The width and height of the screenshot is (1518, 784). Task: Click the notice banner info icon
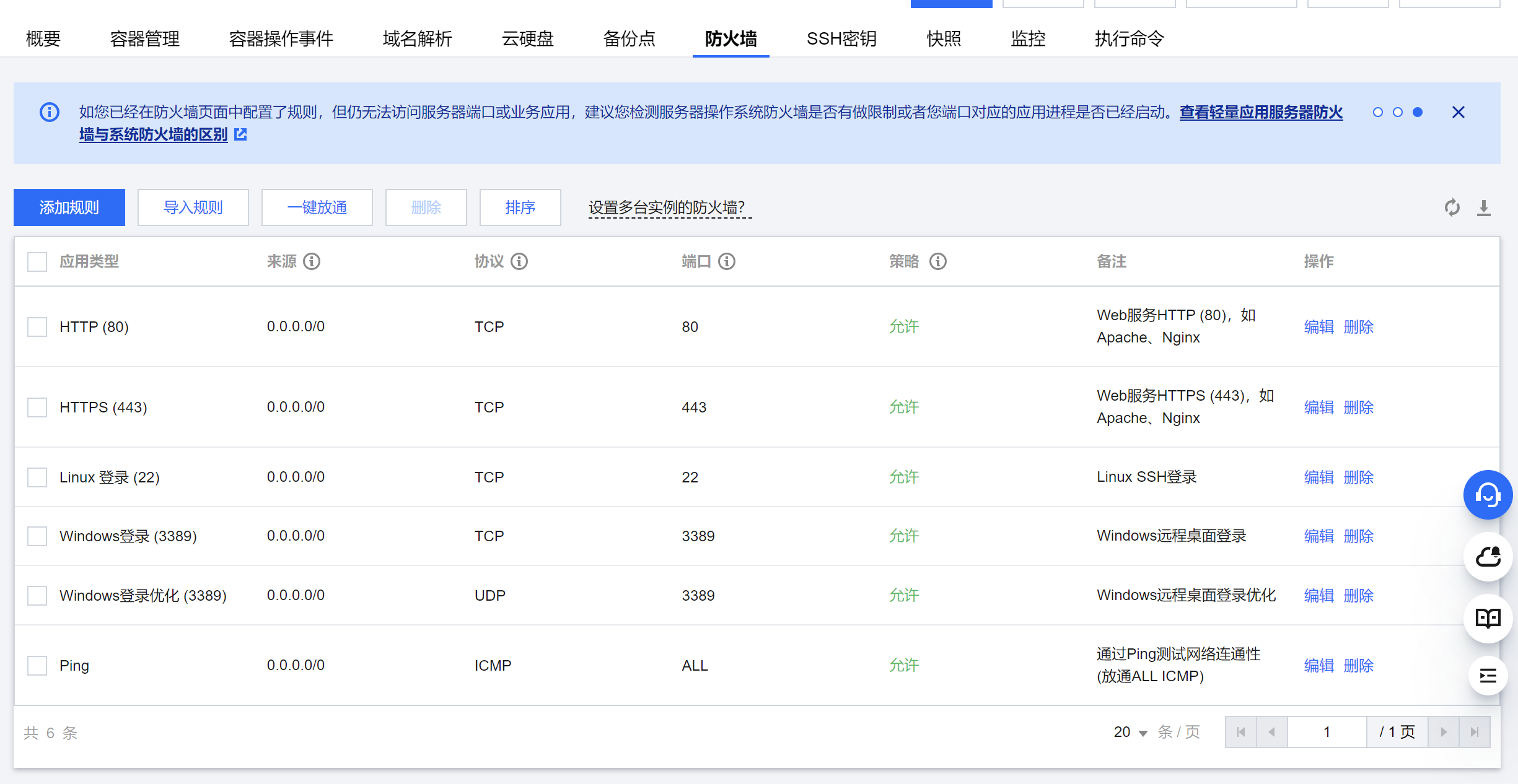[50, 112]
